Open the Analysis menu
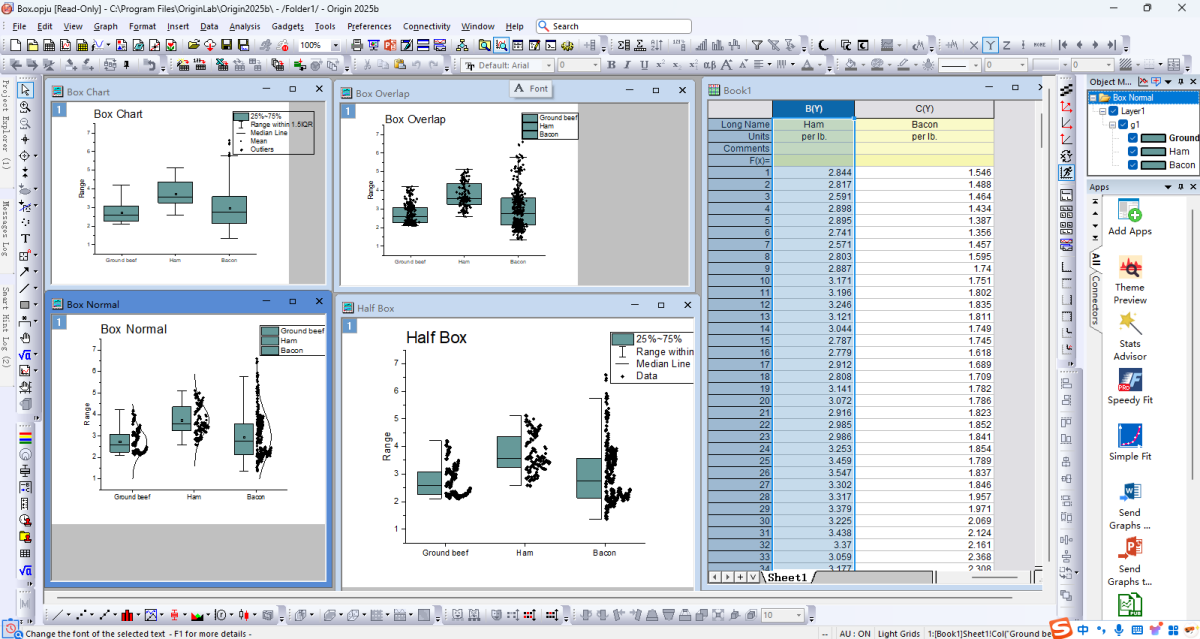This screenshot has height=639, width=1200. (x=244, y=26)
